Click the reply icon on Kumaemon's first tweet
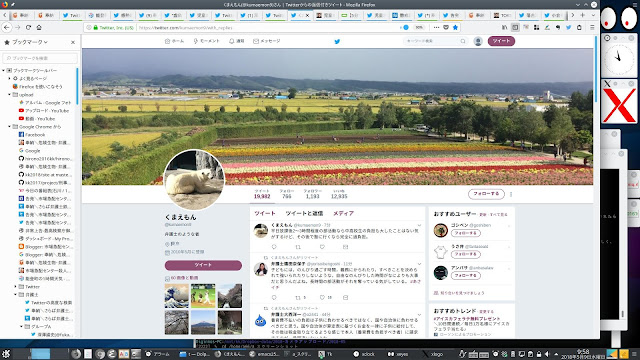Screen dimensions: 640x360 tap(274, 247)
